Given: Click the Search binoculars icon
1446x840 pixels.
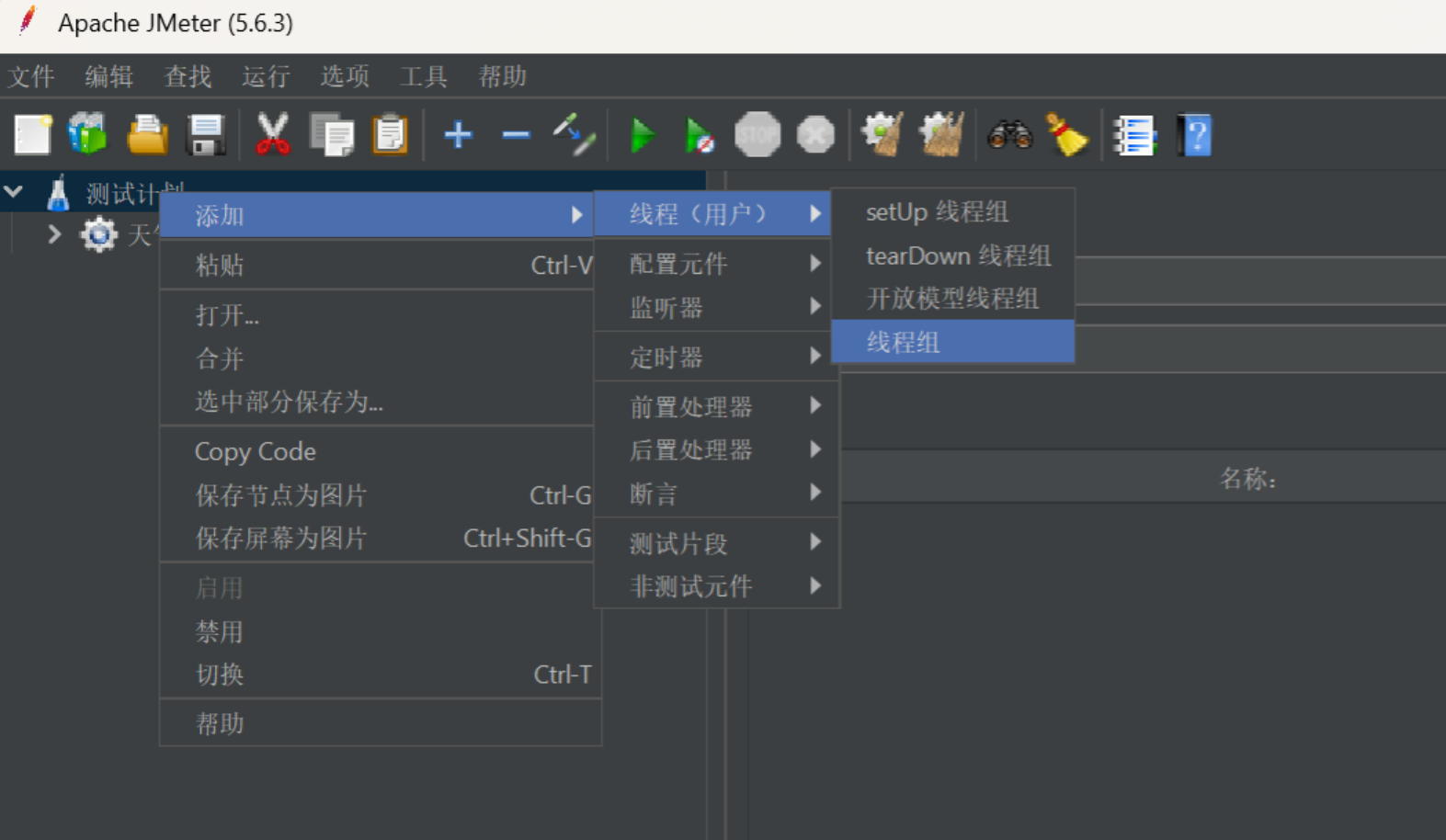Looking at the screenshot, I should coord(1009,136).
